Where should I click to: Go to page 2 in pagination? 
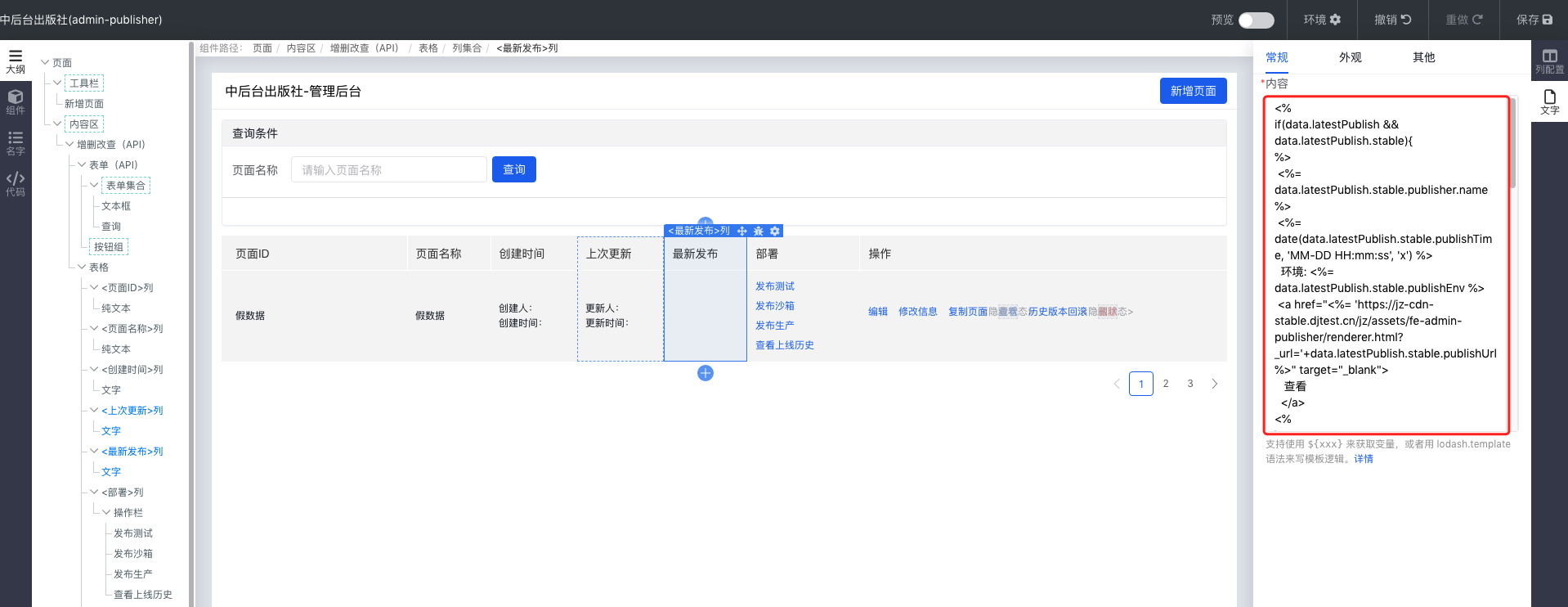point(1166,384)
